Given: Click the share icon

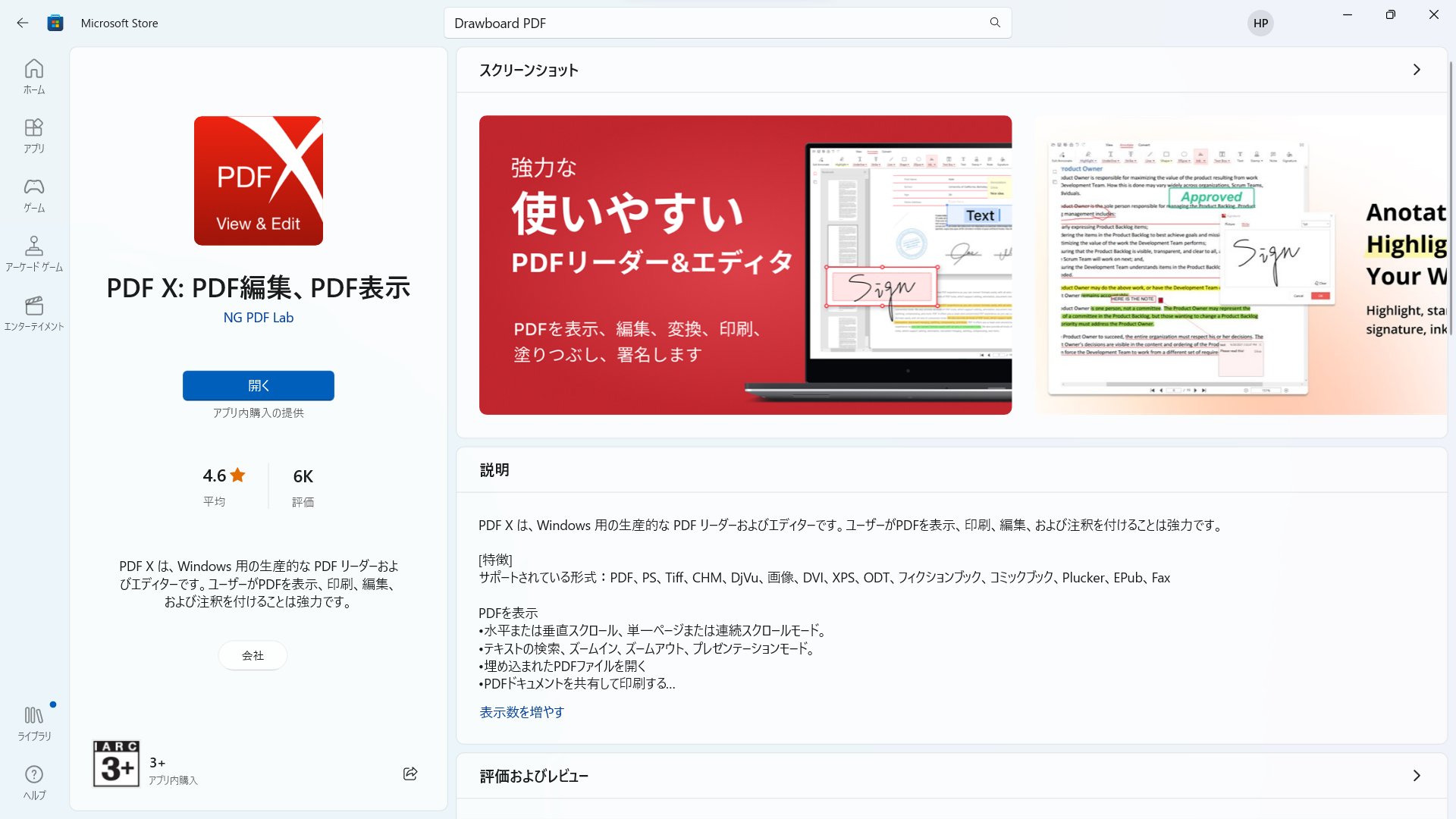Looking at the screenshot, I should [410, 773].
